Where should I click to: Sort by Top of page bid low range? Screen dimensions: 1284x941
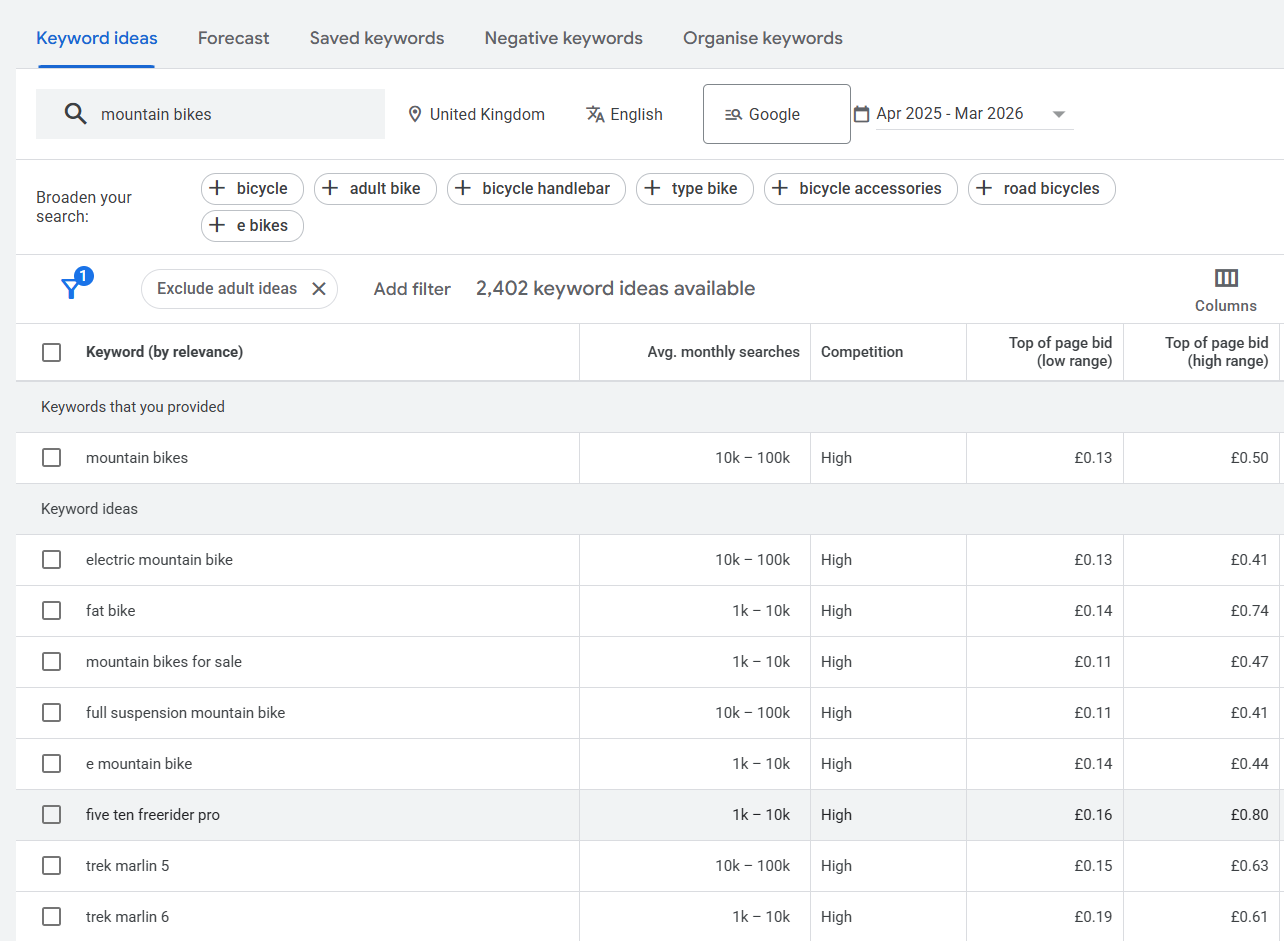pyautogui.click(x=1060, y=352)
